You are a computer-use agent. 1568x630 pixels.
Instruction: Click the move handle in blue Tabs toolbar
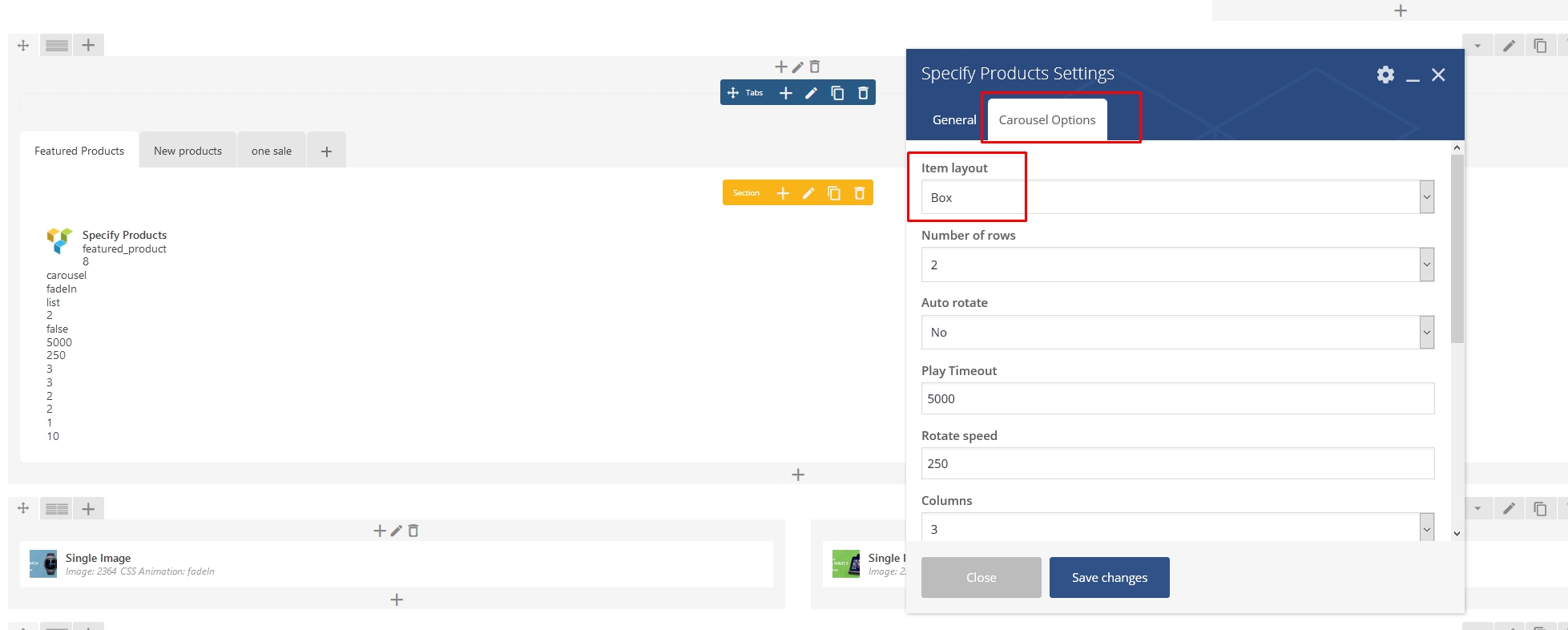point(732,93)
